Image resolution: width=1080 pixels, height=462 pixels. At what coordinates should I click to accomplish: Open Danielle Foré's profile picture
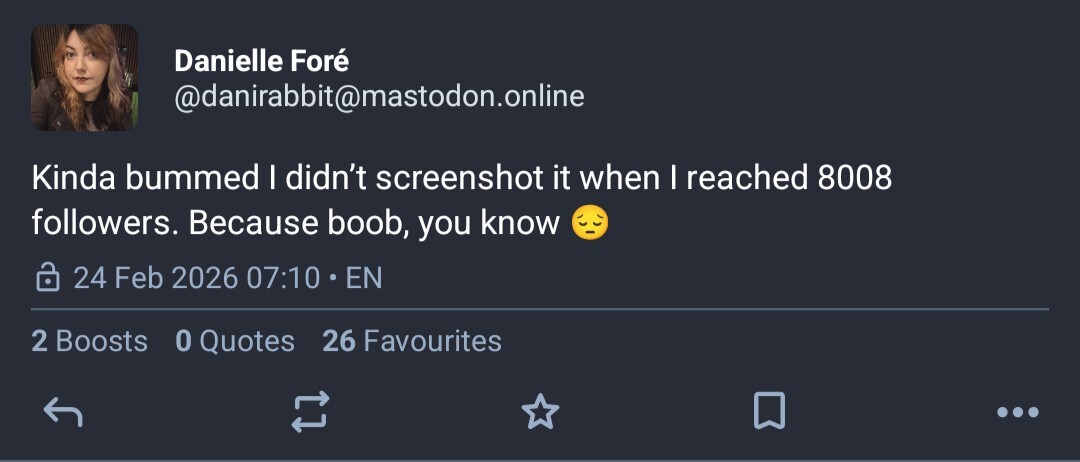[x=84, y=78]
